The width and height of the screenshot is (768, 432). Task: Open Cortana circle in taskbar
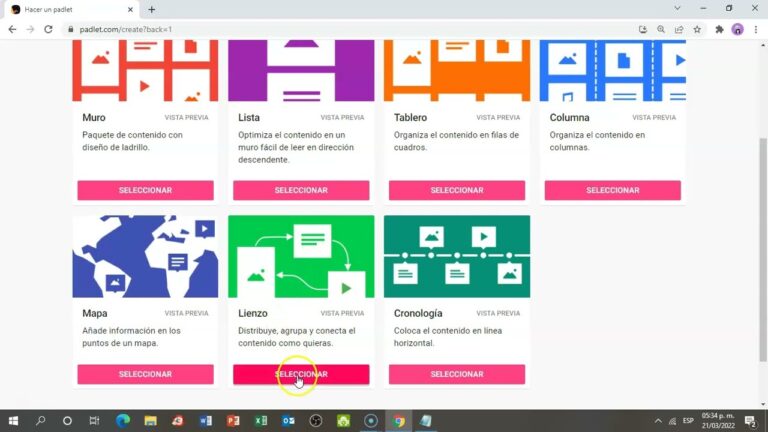point(67,421)
